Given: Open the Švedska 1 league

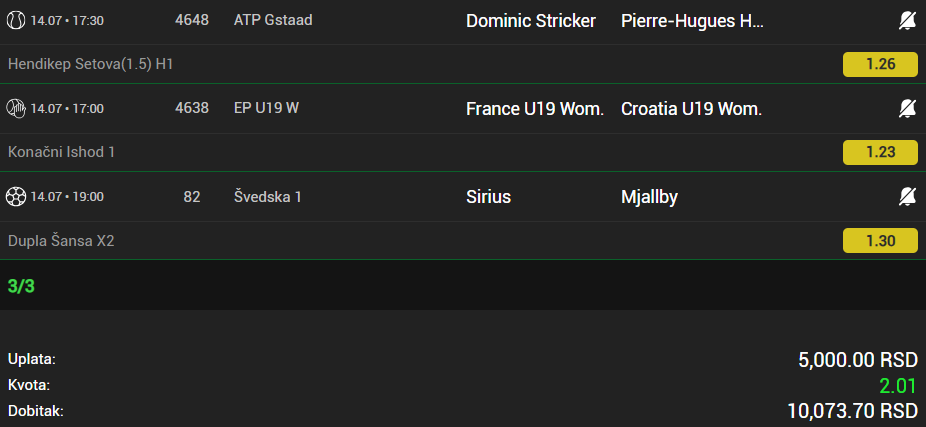Looking at the screenshot, I should [x=268, y=197].
